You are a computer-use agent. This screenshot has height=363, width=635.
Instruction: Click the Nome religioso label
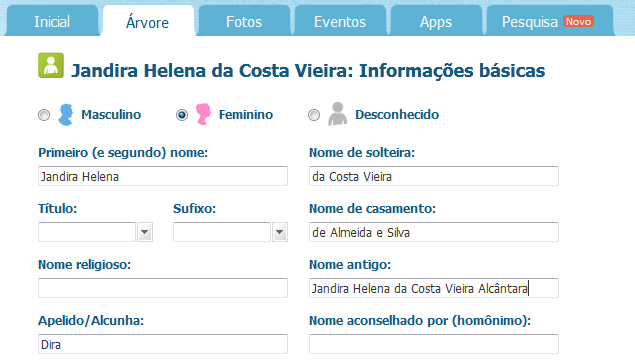coord(85,265)
